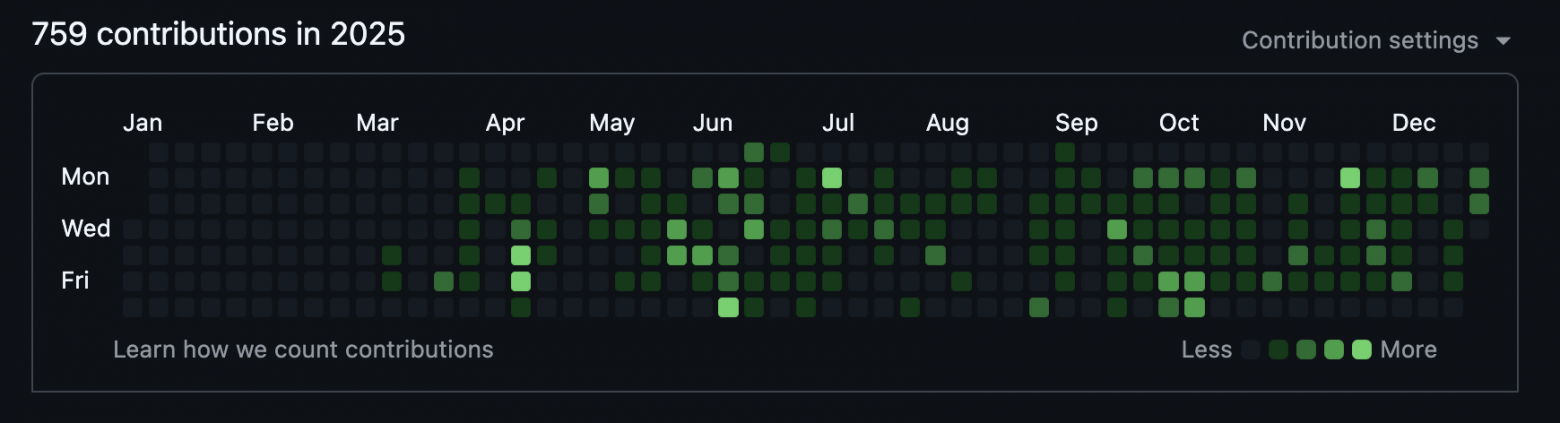Click the brightest Saturday cell in June

tap(728, 307)
